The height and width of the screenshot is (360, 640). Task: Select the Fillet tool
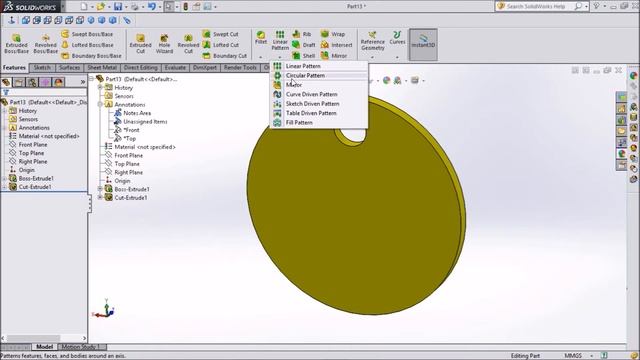[261, 38]
